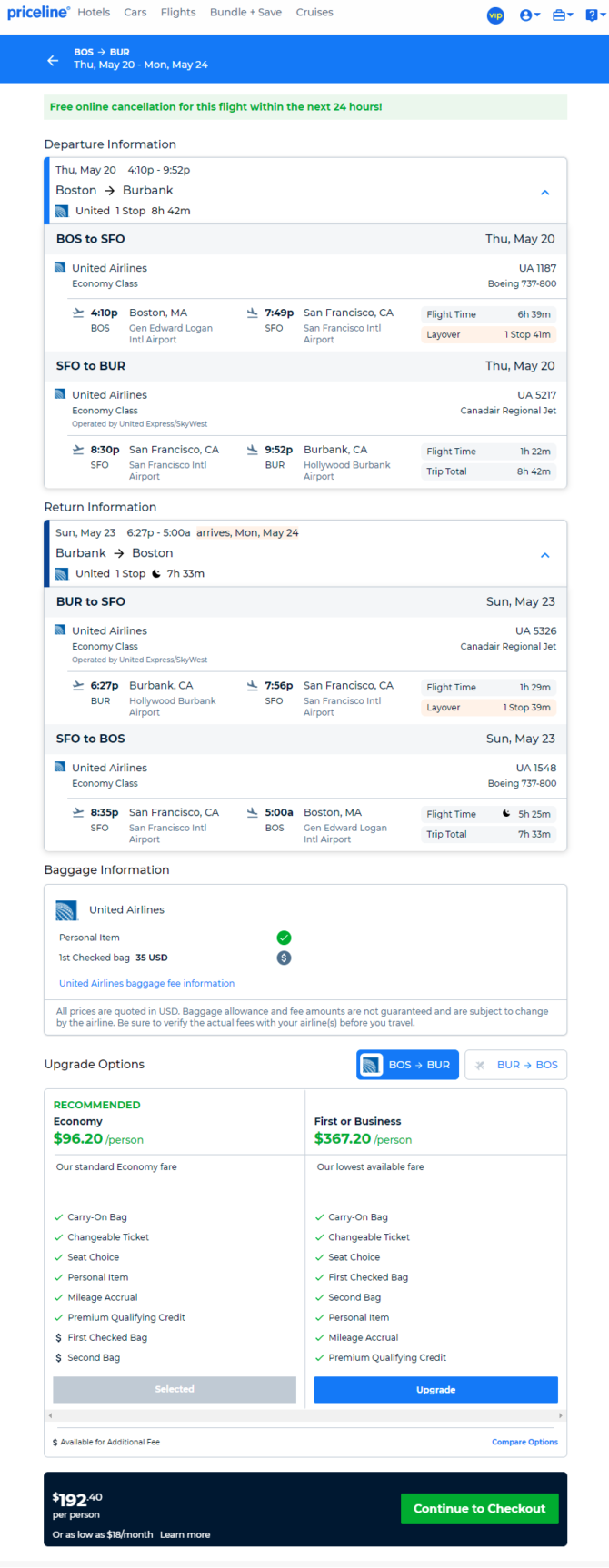Image resolution: width=609 pixels, height=1568 pixels.
Task: Click the landing icon next to 7:49p
Action: point(252,313)
